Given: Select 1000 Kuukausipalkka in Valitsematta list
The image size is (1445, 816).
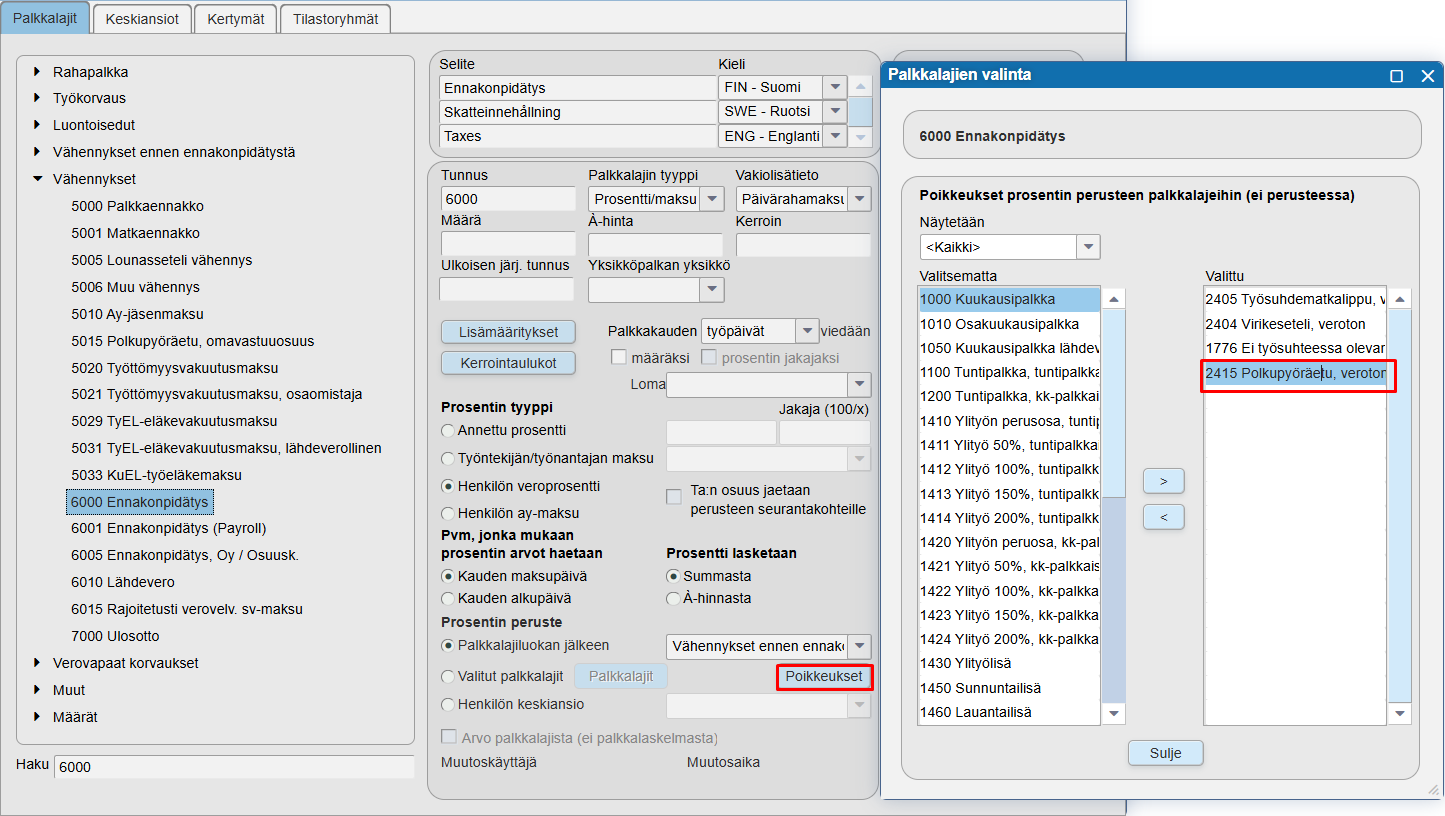Looking at the screenshot, I should click(x=1009, y=299).
